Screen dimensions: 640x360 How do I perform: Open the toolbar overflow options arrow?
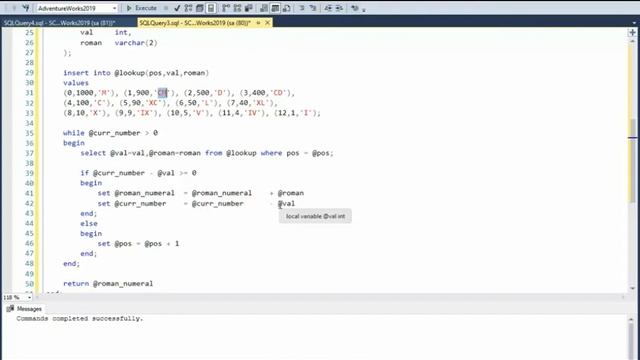364,9
